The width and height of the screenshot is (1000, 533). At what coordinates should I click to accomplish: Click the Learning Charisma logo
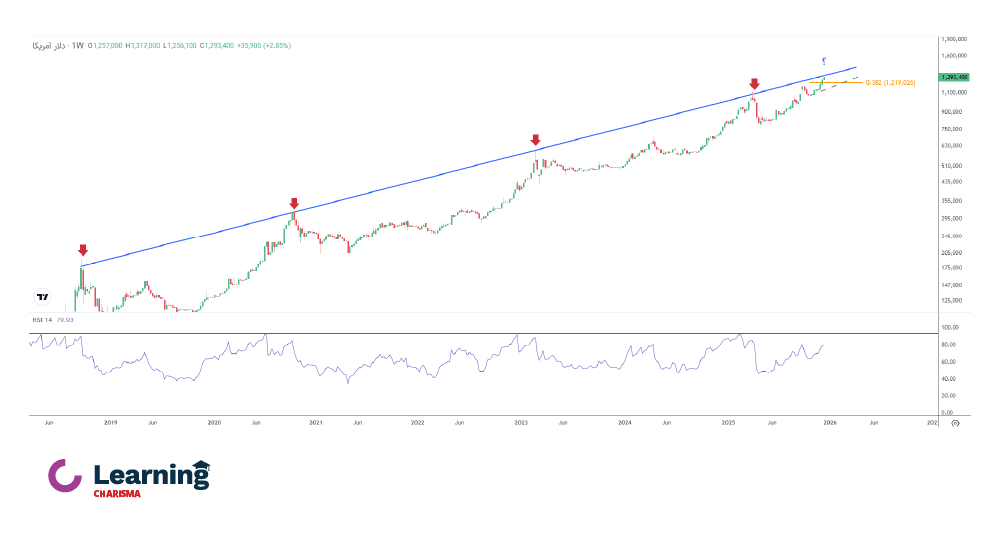pos(129,477)
